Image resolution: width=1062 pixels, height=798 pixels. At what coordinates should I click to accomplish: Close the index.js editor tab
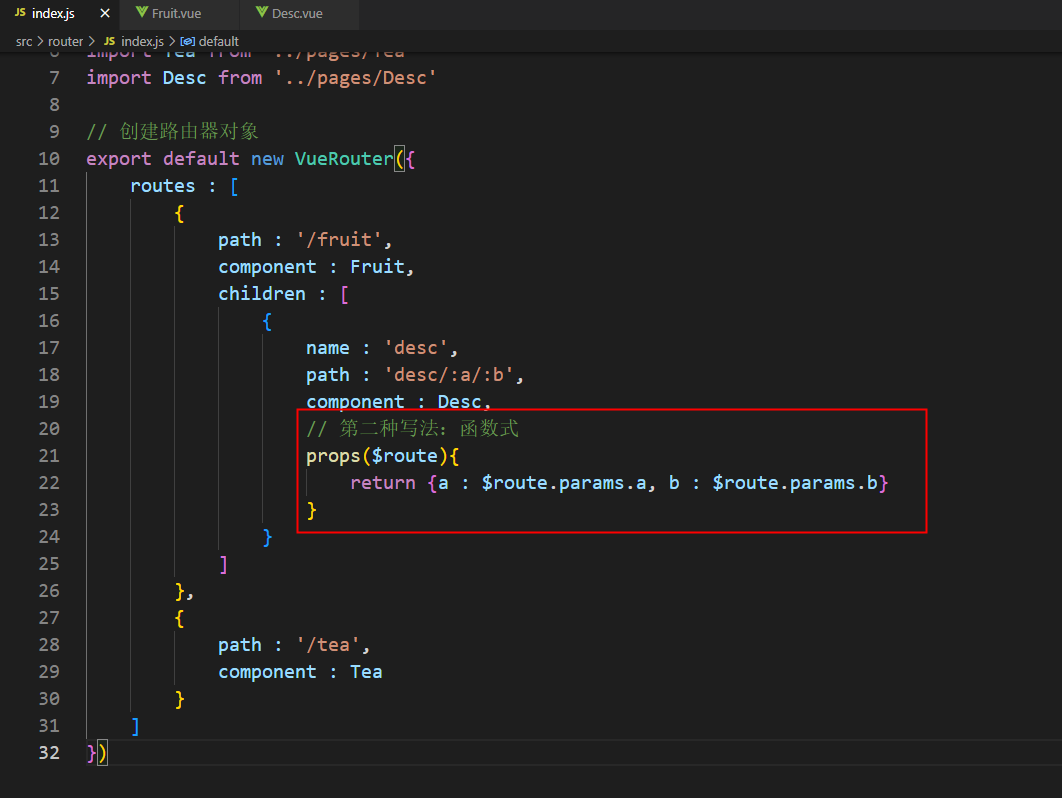pyautogui.click(x=104, y=13)
